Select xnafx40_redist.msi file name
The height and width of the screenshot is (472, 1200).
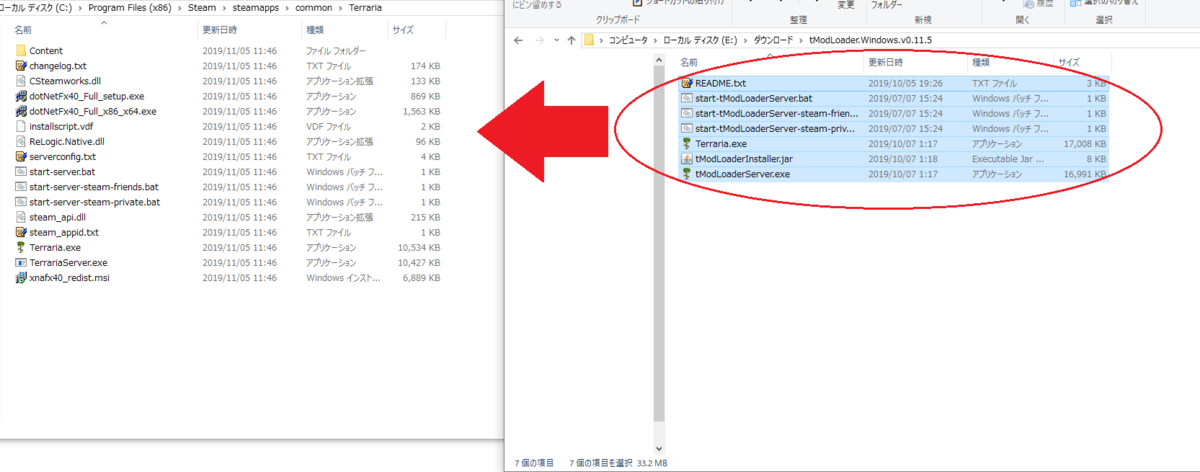(69, 277)
